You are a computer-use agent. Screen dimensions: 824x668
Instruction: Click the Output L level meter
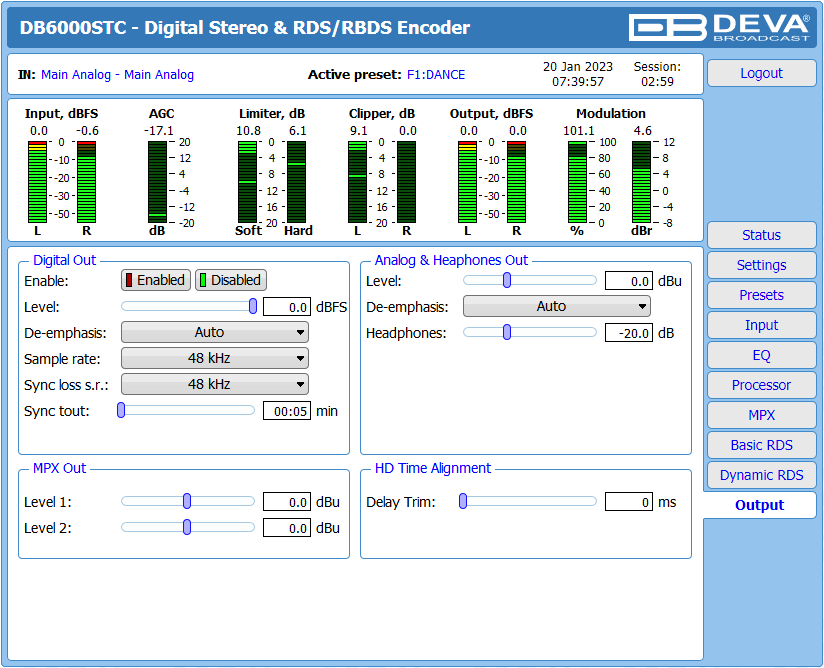coord(467,182)
